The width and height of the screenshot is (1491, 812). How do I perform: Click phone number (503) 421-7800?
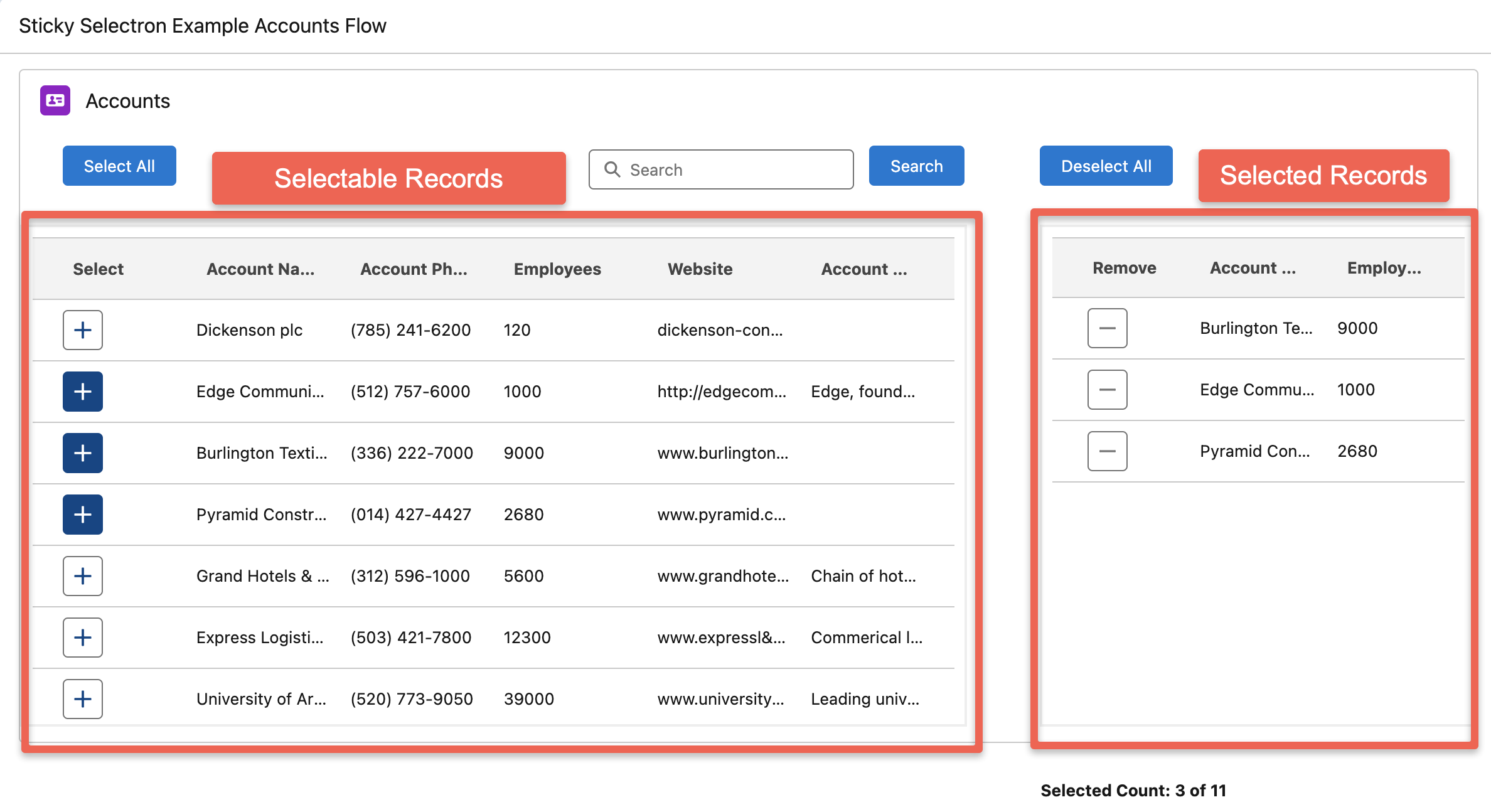coord(411,638)
